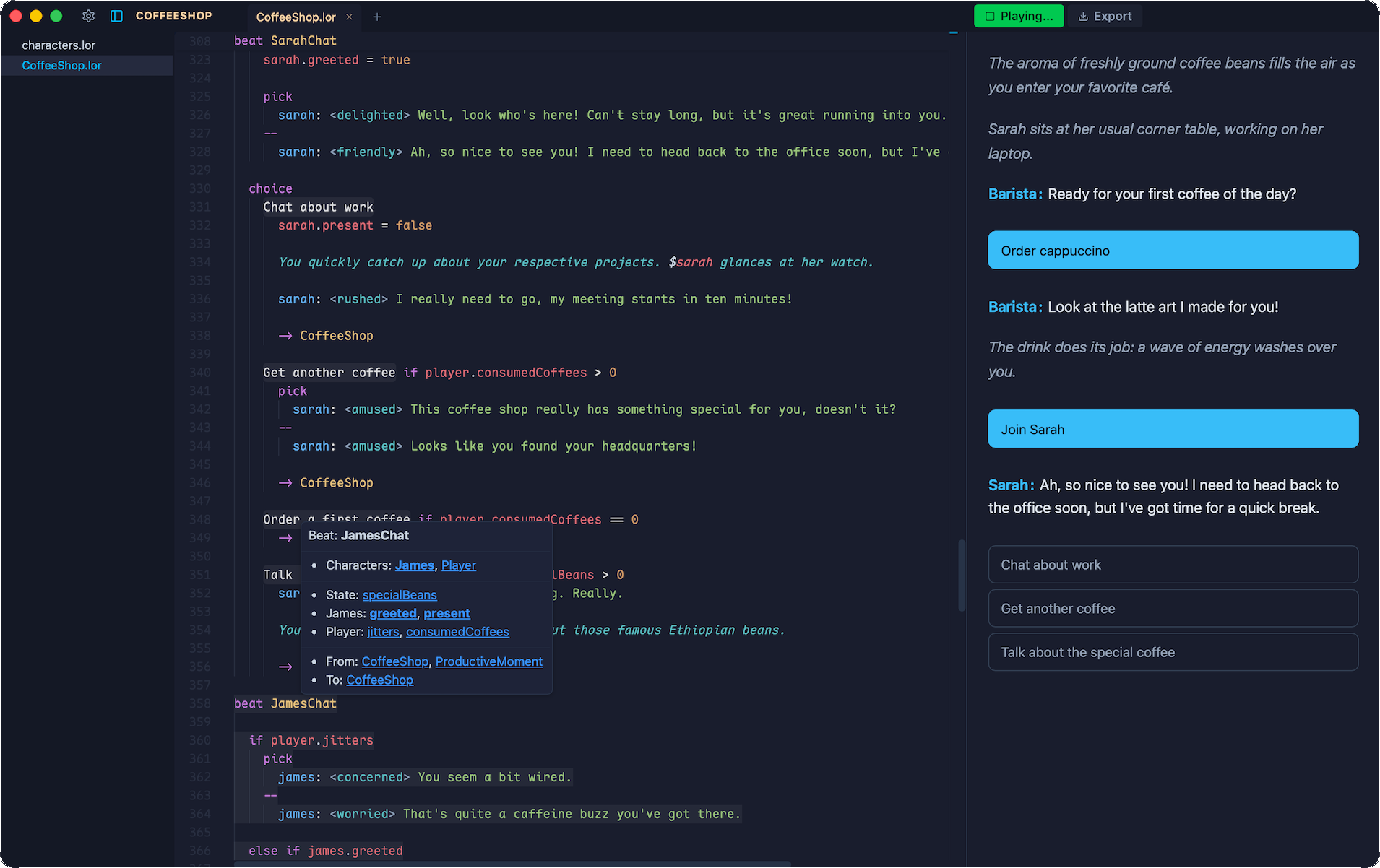Image resolution: width=1380 pixels, height=868 pixels.
Task: Click the selected 'Order cappuccino' choice
Action: pos(1173,251)
